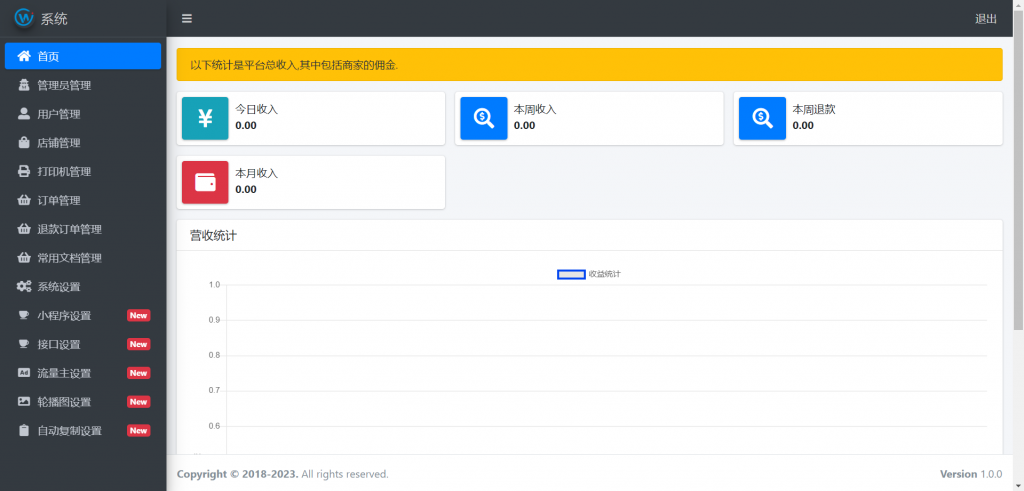Click the Copyright © 2018-2023. footer text
This screenshot has height=491, width=1024.
pos(238,474)
